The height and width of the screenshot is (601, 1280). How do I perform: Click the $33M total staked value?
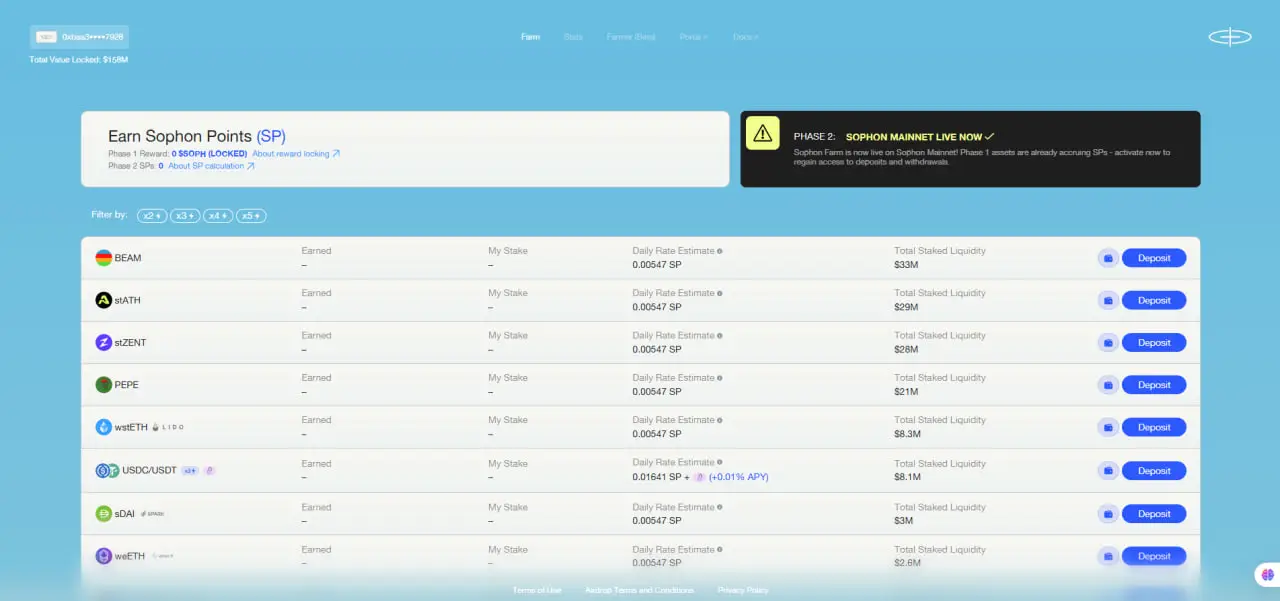pos(906,265)
